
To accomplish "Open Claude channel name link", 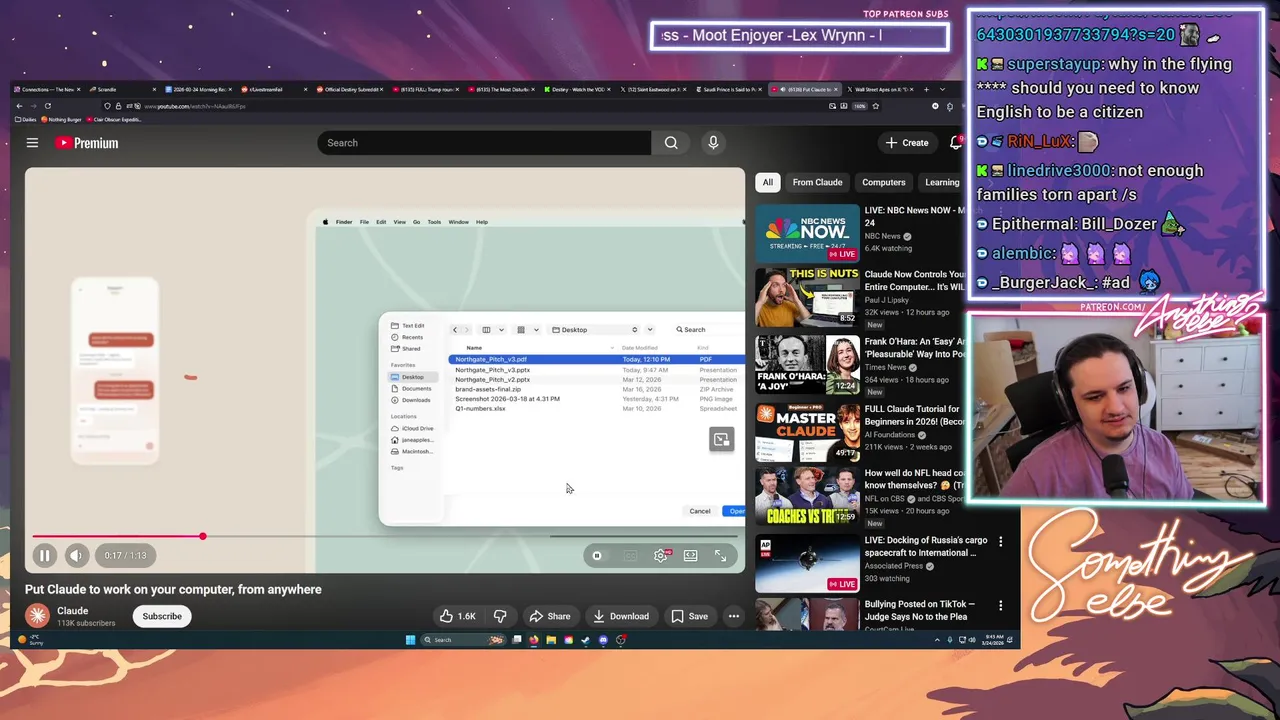I will (72, 611).
